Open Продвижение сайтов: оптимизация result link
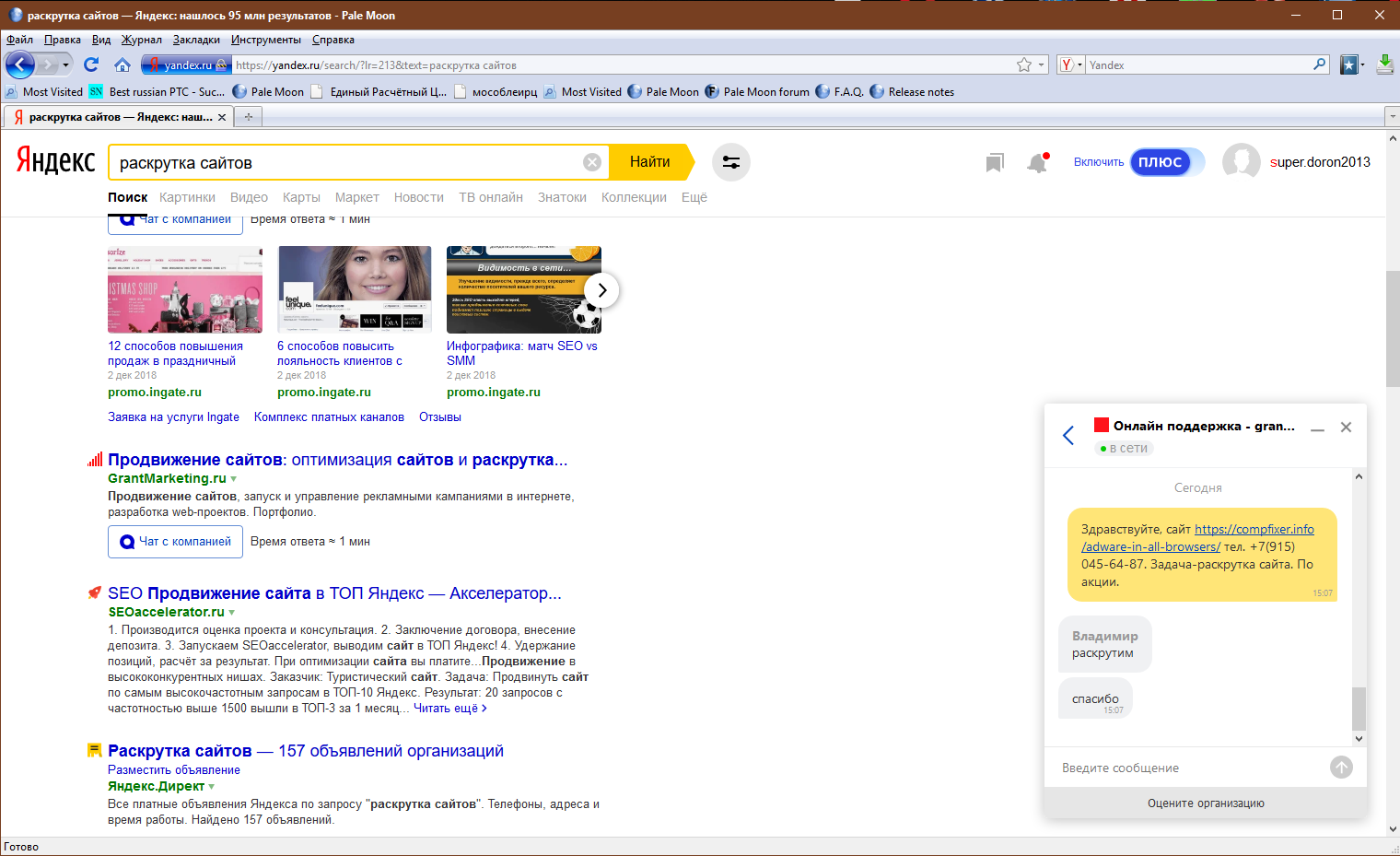The width and height of the screenshot is (1400, 856). [337, 460]
